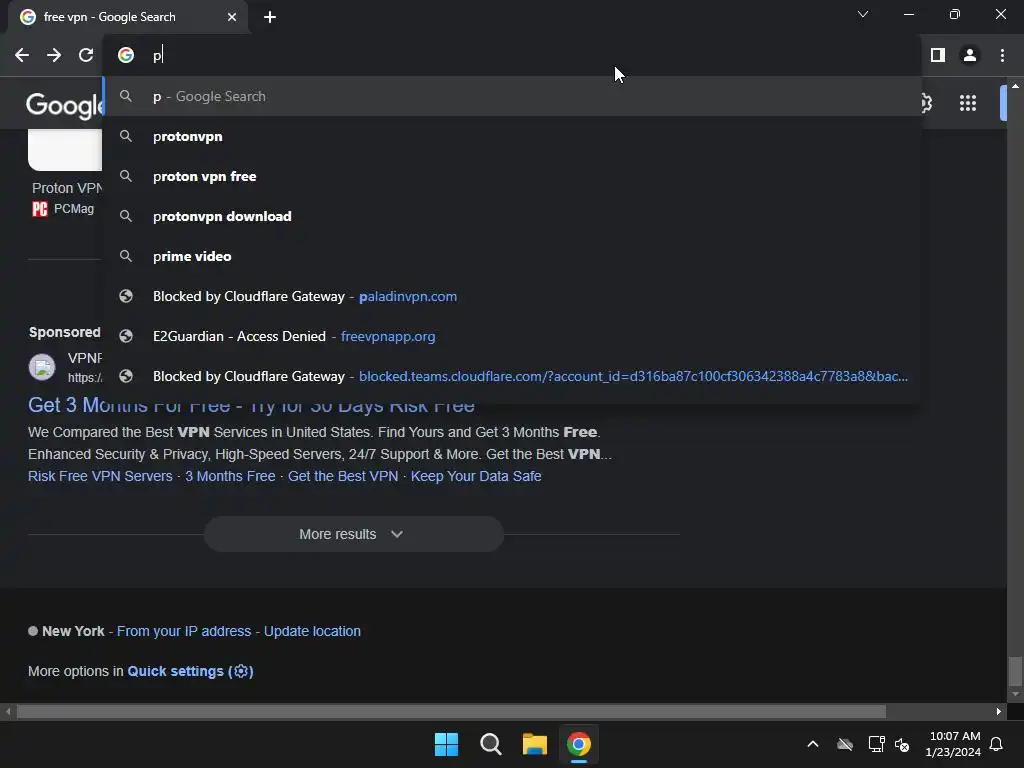
Task: Click the globe icon beside 'E2Guardian - Access Denied'
Action: click(126, 336)
